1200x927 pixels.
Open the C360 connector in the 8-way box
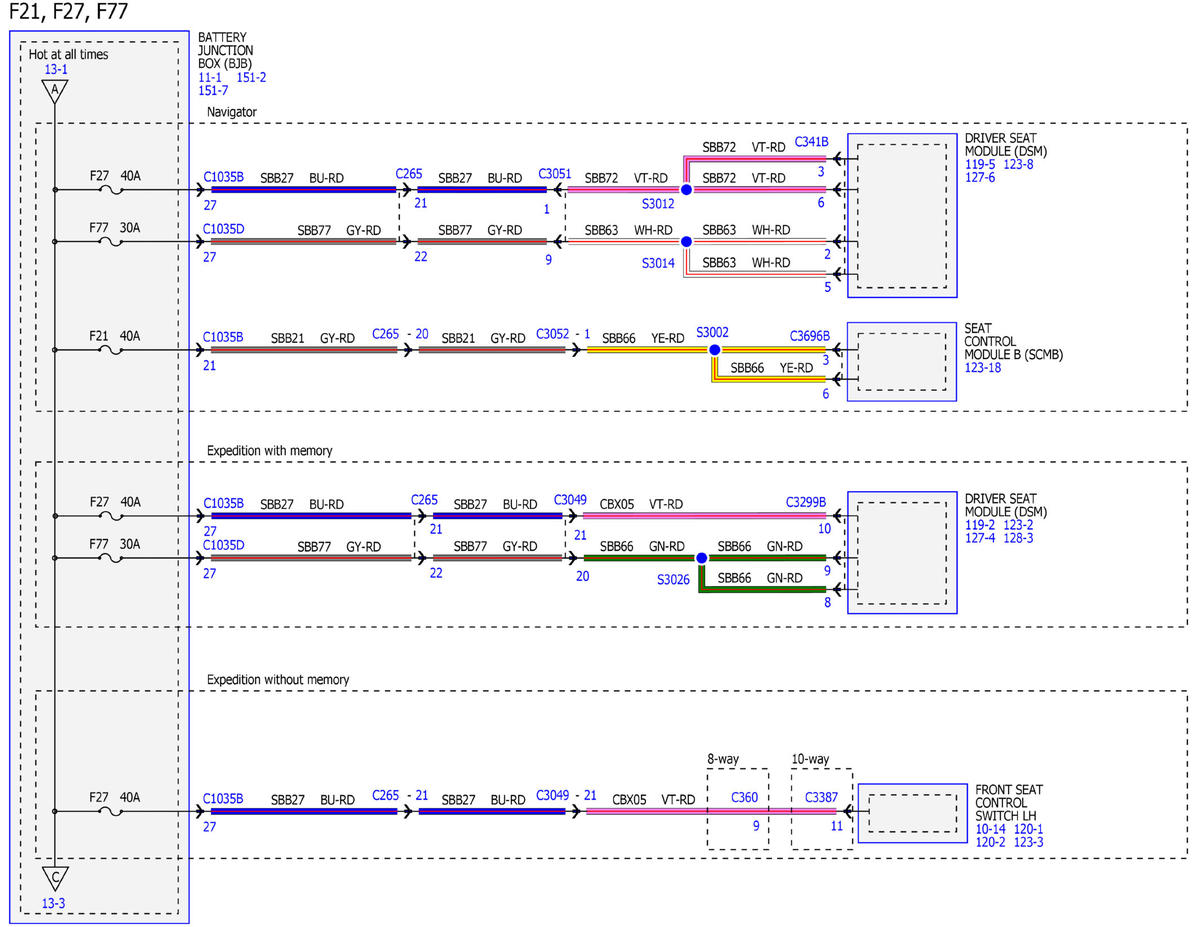[745, 797]
